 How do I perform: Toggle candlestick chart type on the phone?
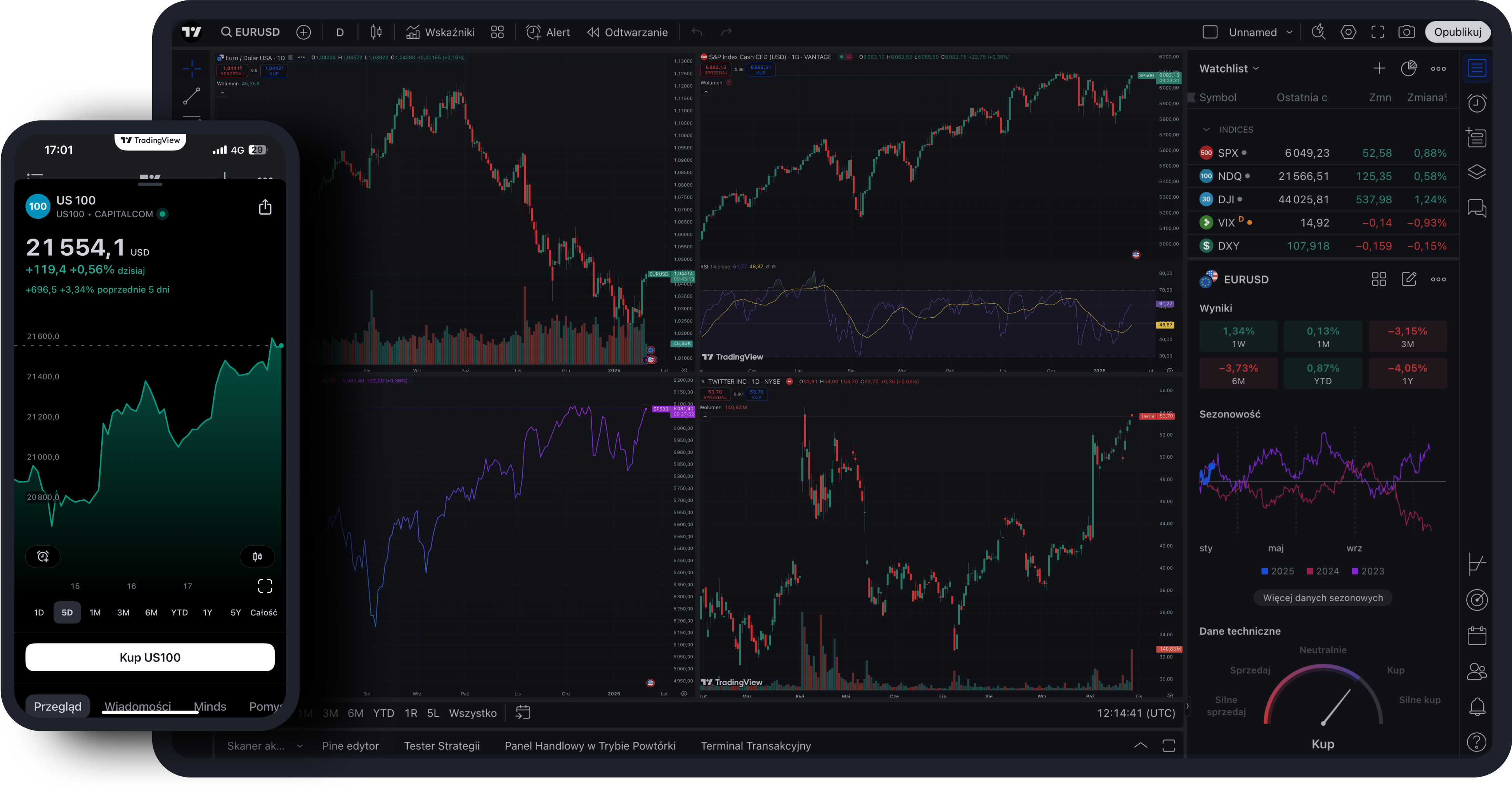coord(257,556)
